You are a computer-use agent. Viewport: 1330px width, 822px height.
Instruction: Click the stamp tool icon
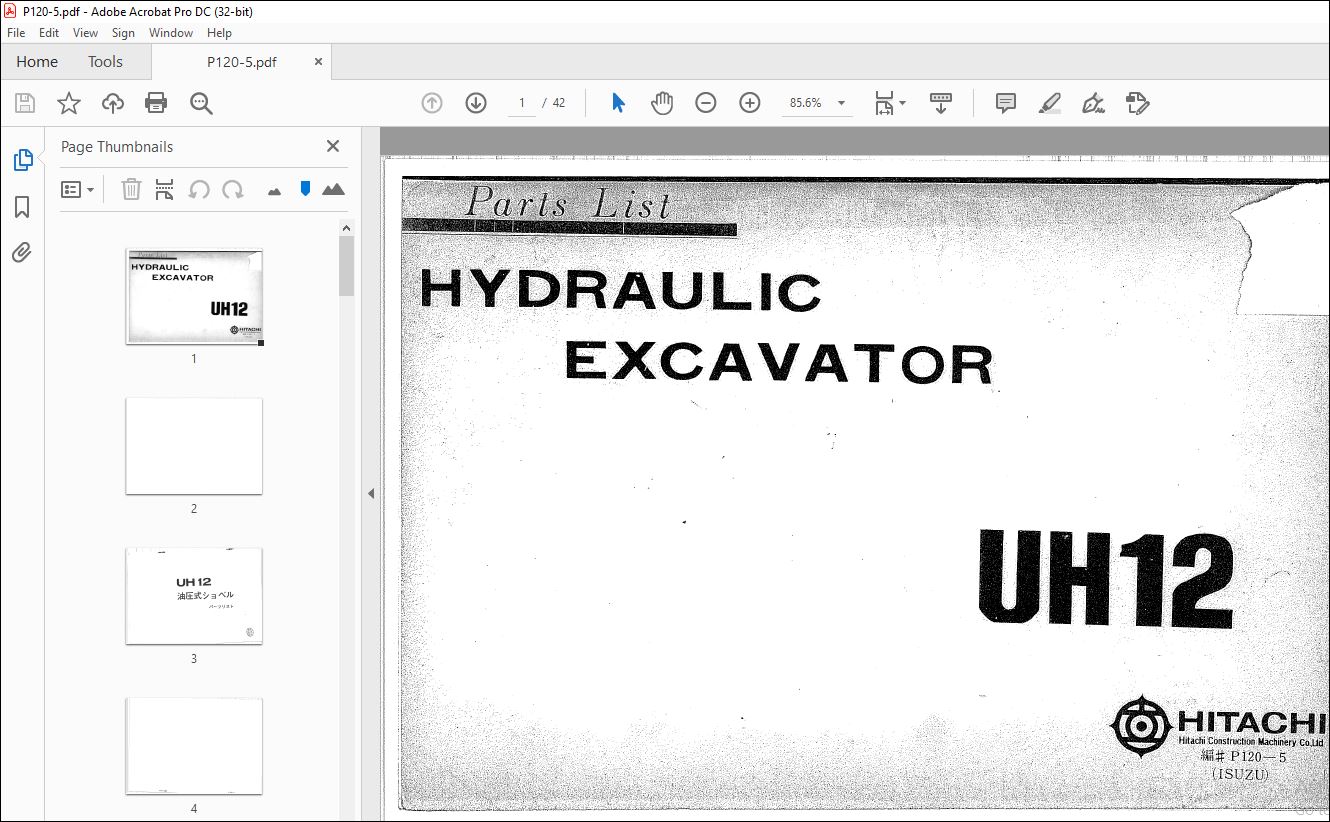point(1137,103)
